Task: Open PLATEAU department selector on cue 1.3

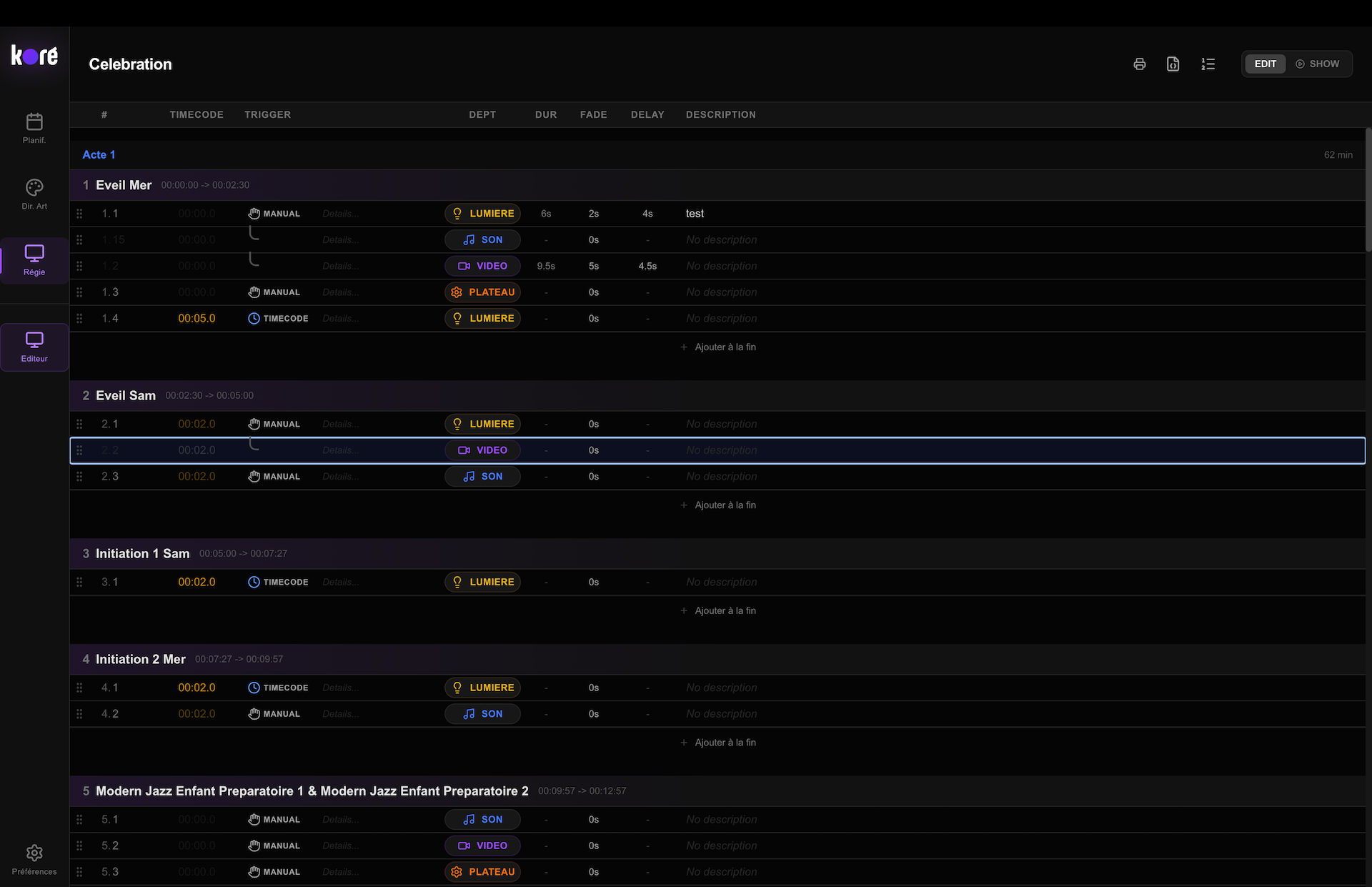Action: point(483,292)
